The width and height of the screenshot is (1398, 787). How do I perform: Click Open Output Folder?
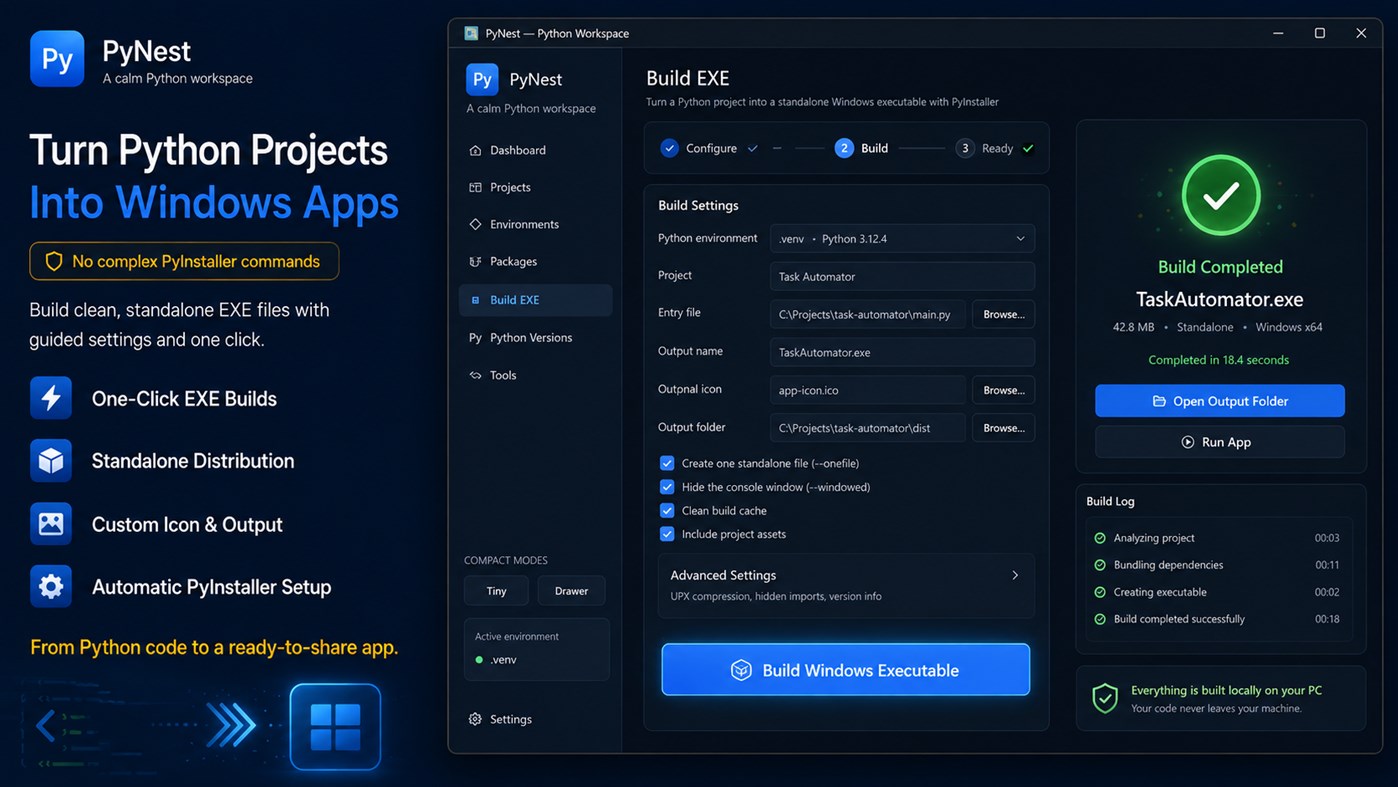1220,401
